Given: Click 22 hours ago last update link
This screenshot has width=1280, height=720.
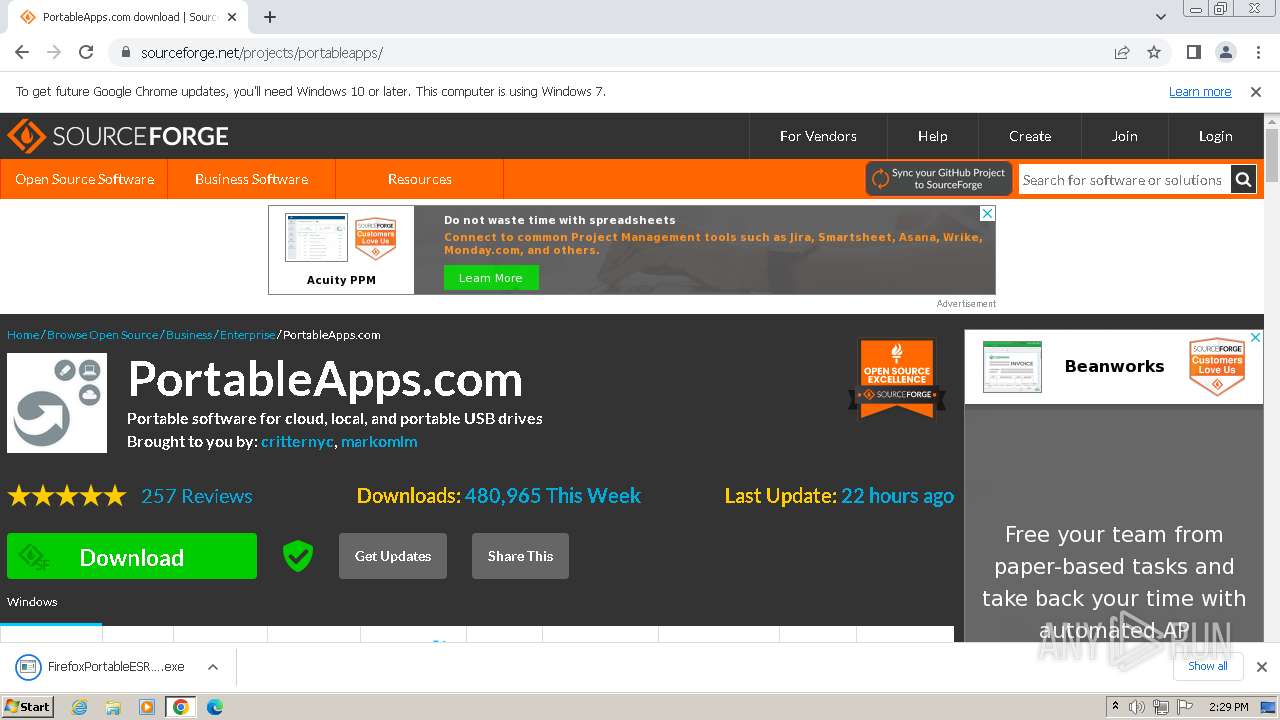Looking at the screenshot, I should click(897, 496).
